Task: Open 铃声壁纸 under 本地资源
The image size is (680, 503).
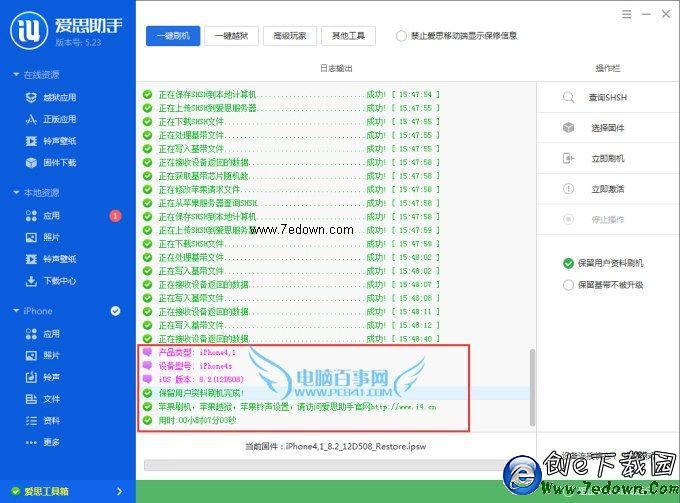Action: click(x=51, y=259)
